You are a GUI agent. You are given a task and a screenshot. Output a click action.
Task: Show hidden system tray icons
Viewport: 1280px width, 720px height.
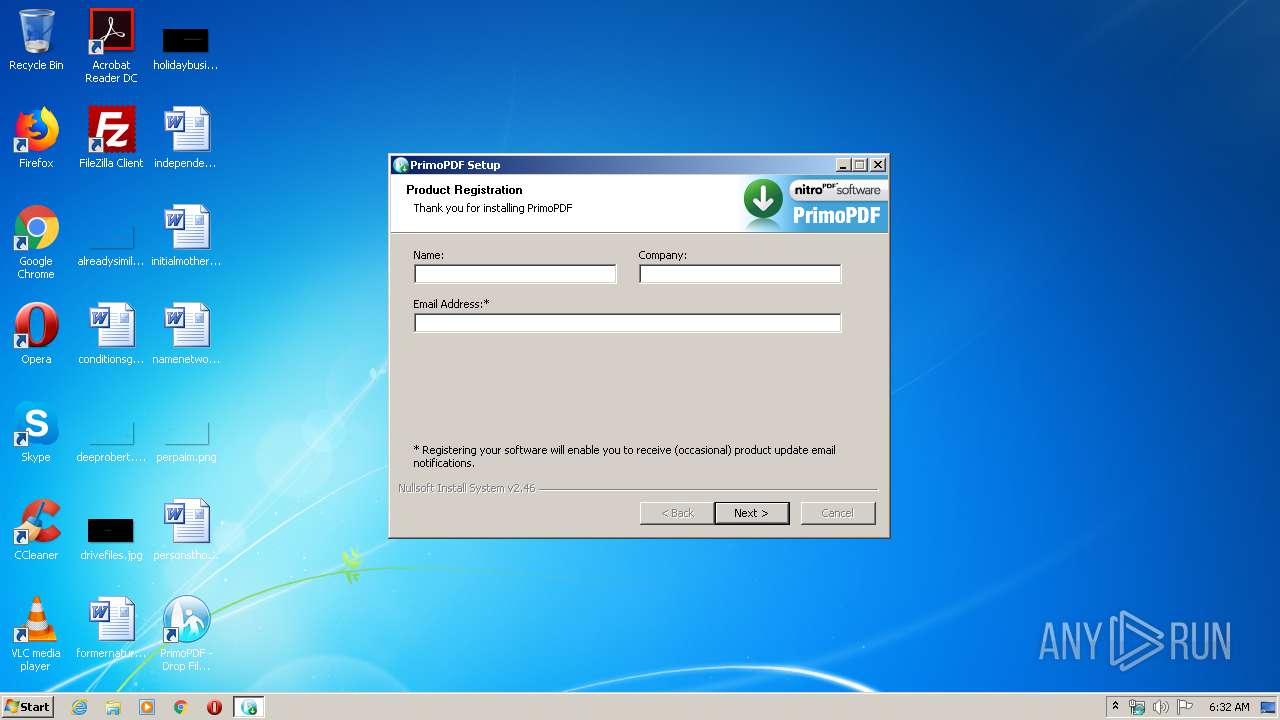point(1115,707)
